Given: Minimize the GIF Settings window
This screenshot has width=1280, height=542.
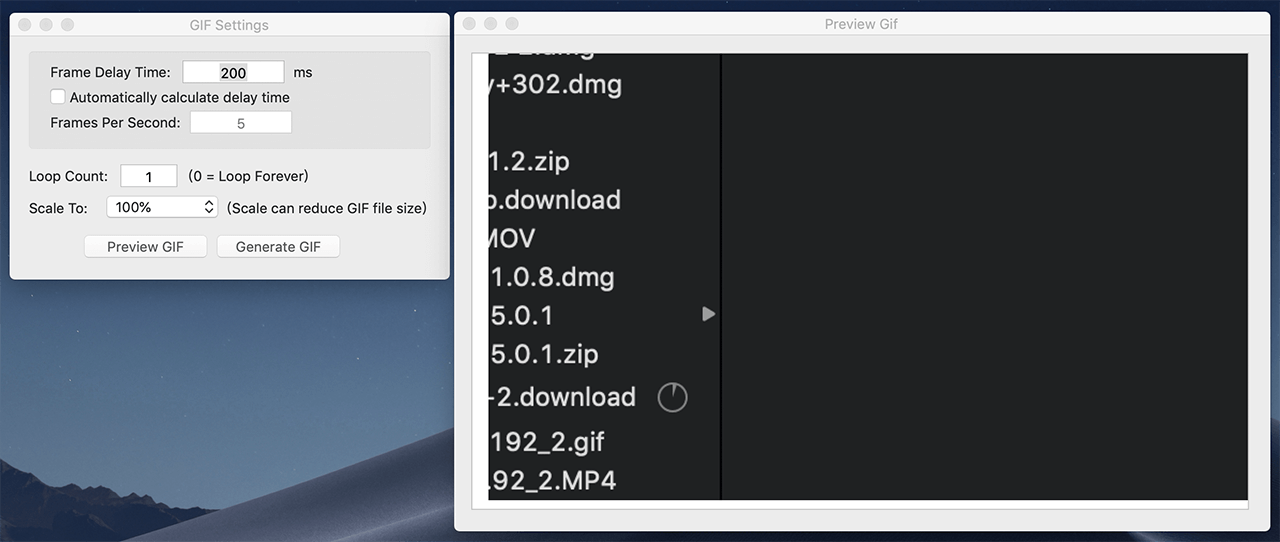Looking at the screenshot, I should click(46, 24).
